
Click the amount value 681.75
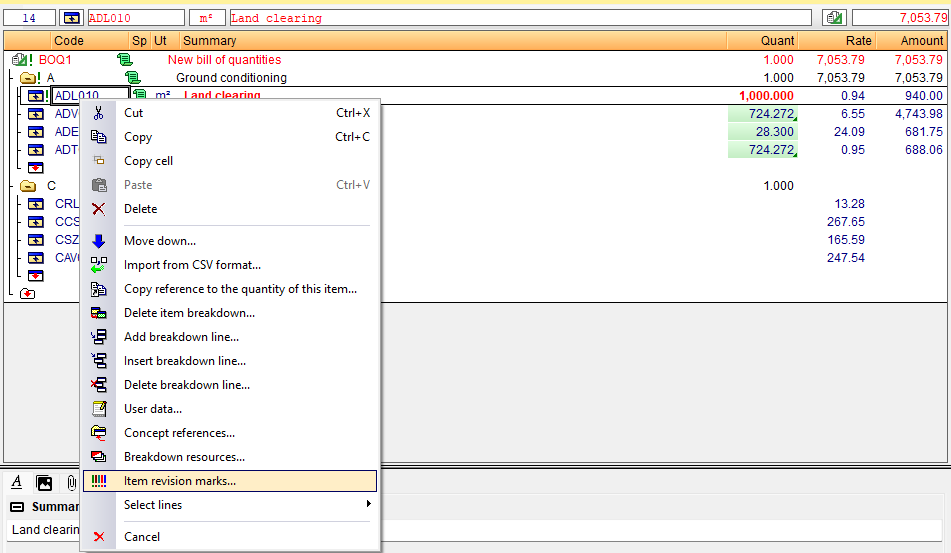[924, 132]
